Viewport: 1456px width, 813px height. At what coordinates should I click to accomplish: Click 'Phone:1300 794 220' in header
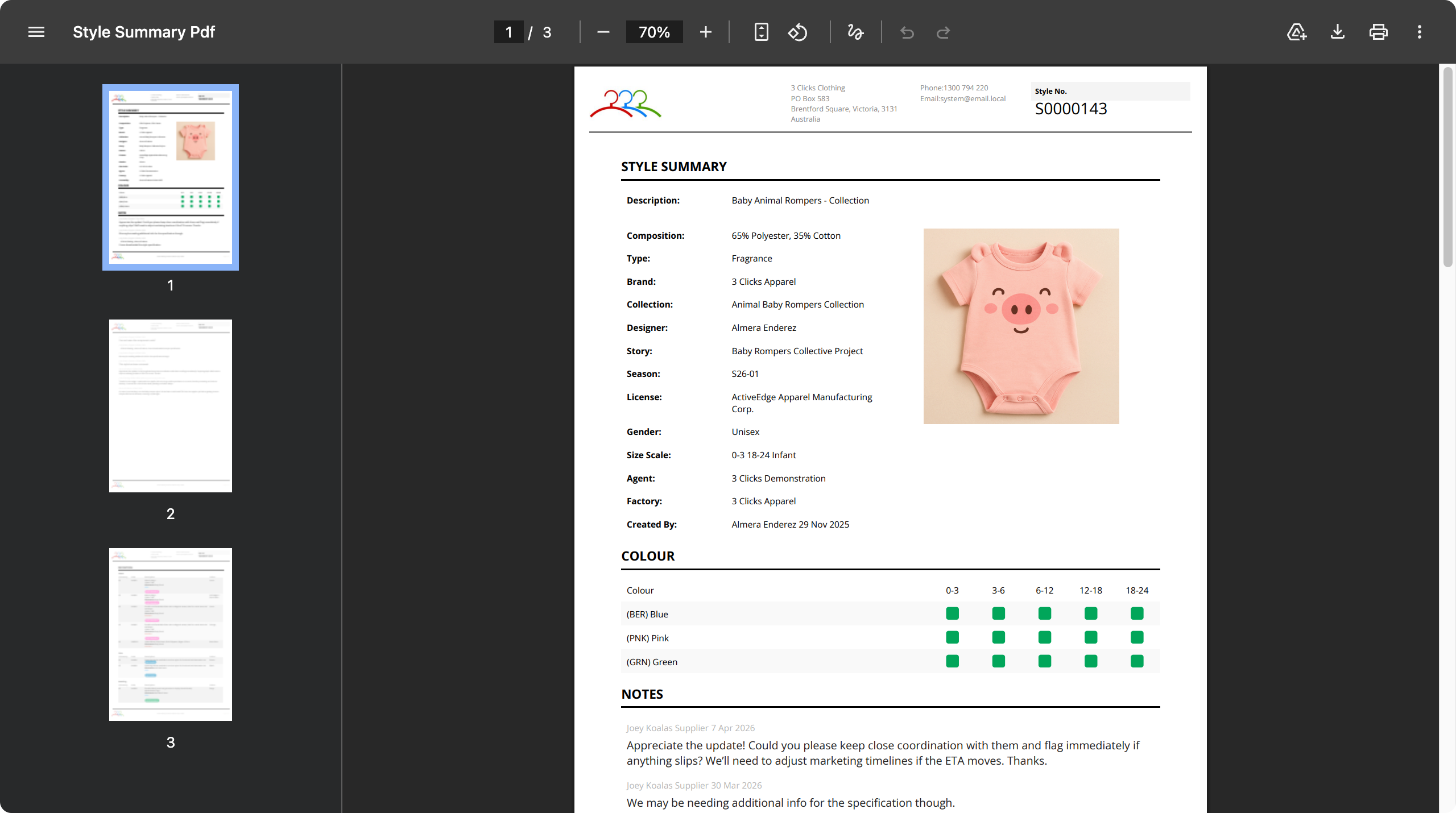point(954,88)
